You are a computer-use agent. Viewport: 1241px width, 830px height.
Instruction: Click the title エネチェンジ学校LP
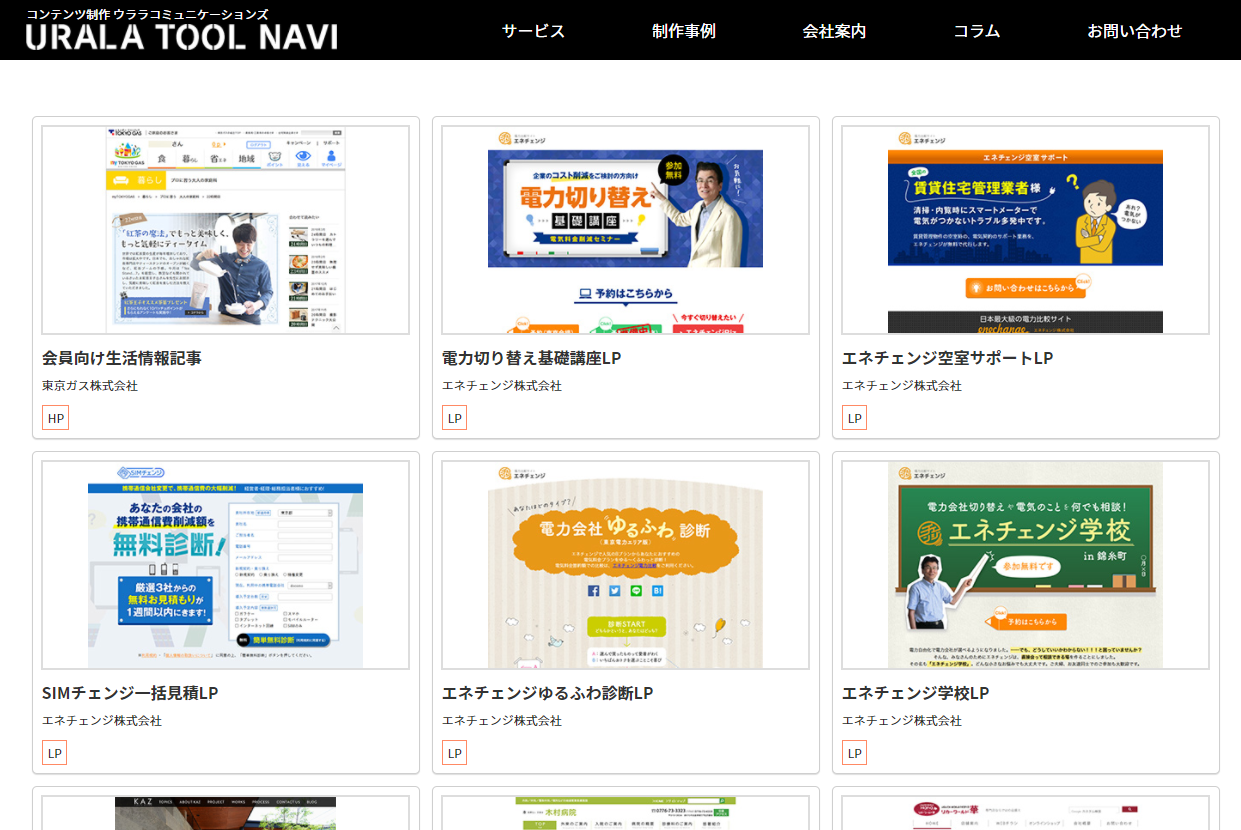pyautogui.click(x=916, y=693)
